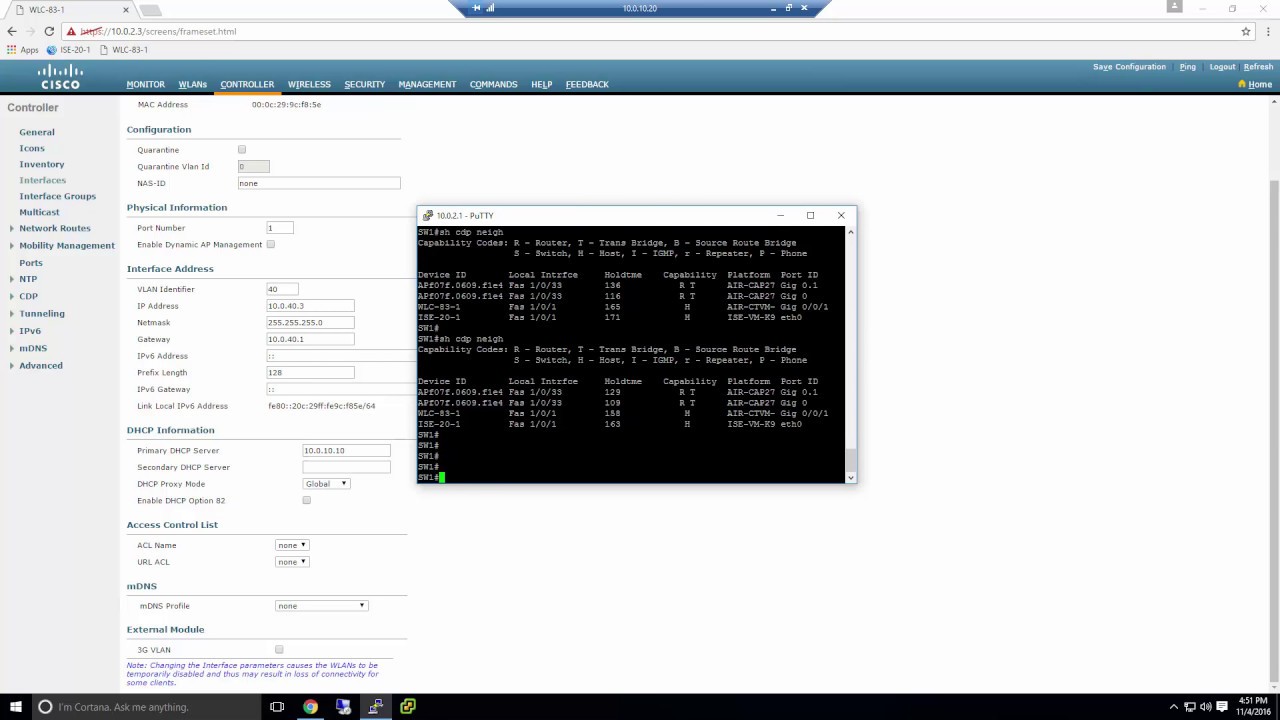1280x720 pixels.
Task: Pin the remote desktop connection bar
Action: click(476, 8)
